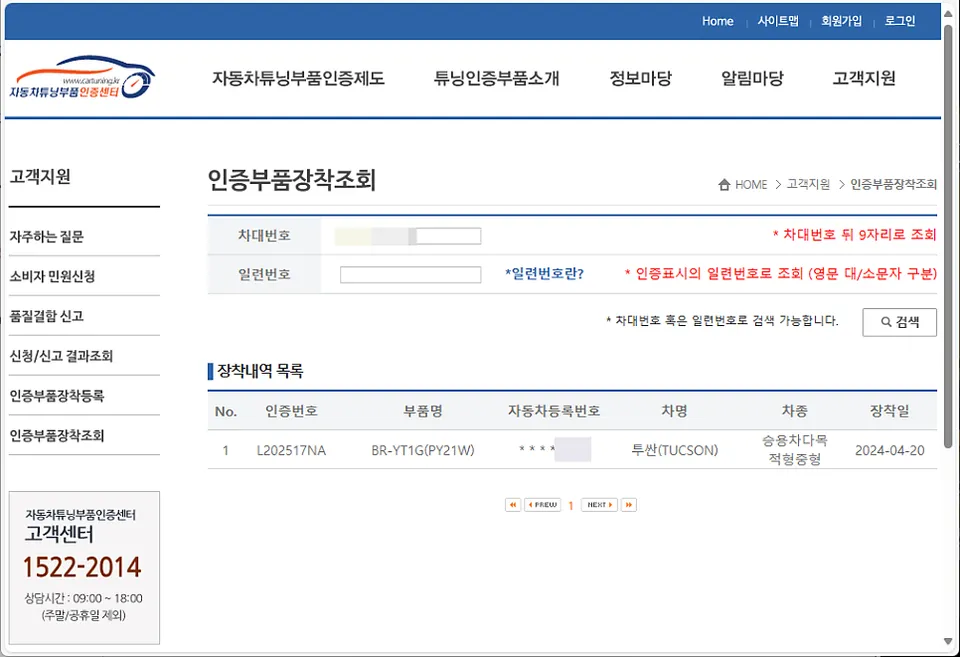960x657 pixels.
Task: Click the 투싼(TUCSON) car name cell
Action: (x=674, y=451)
